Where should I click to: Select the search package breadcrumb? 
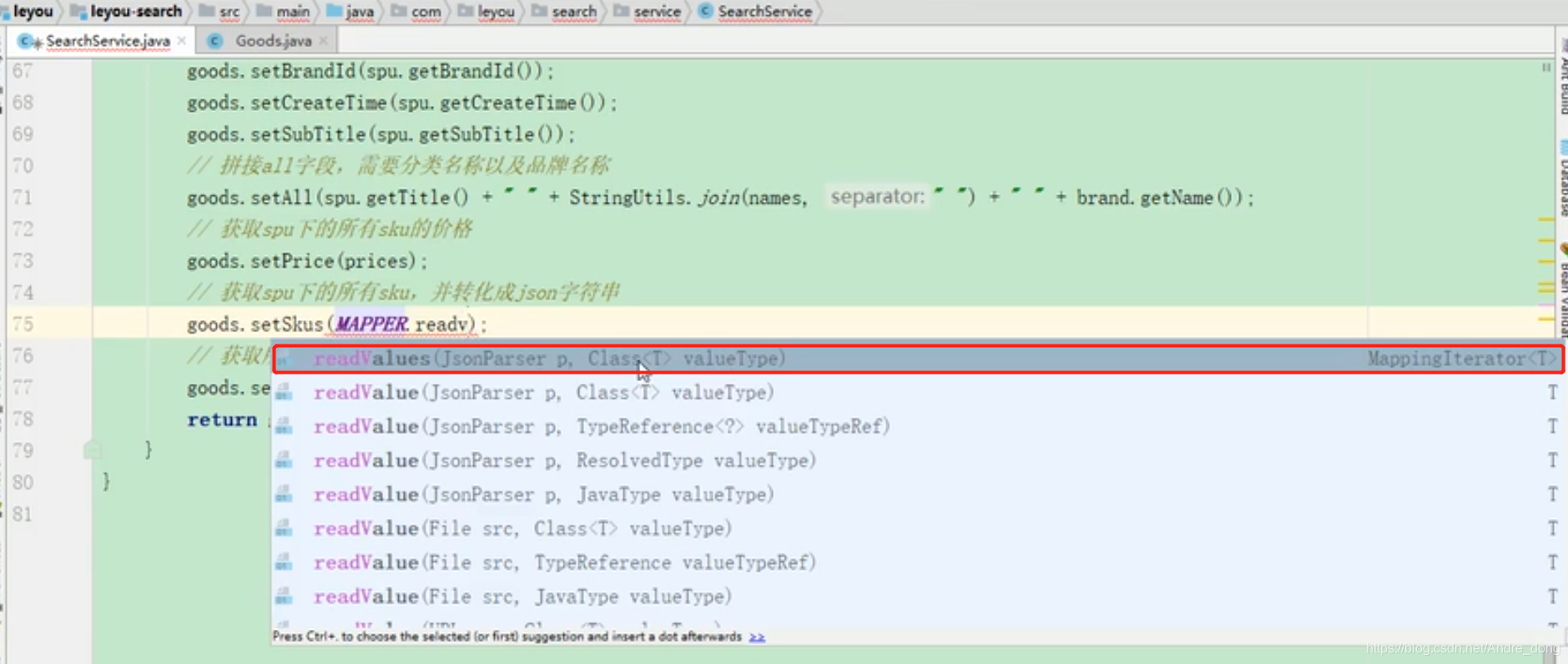click(x=574, y=12)
